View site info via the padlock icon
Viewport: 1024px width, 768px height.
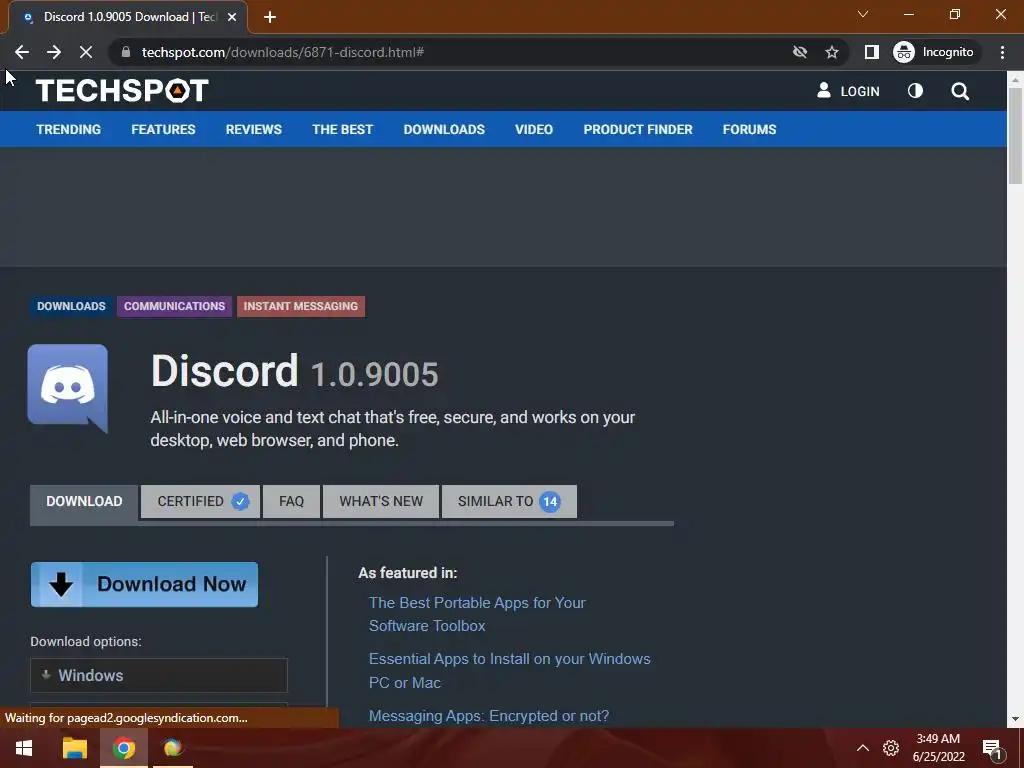click(126, 52)
